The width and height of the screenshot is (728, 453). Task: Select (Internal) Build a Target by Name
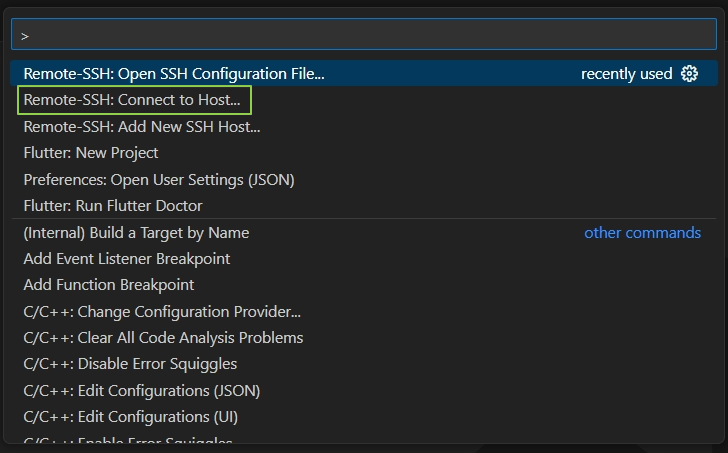tap(364, 233)
